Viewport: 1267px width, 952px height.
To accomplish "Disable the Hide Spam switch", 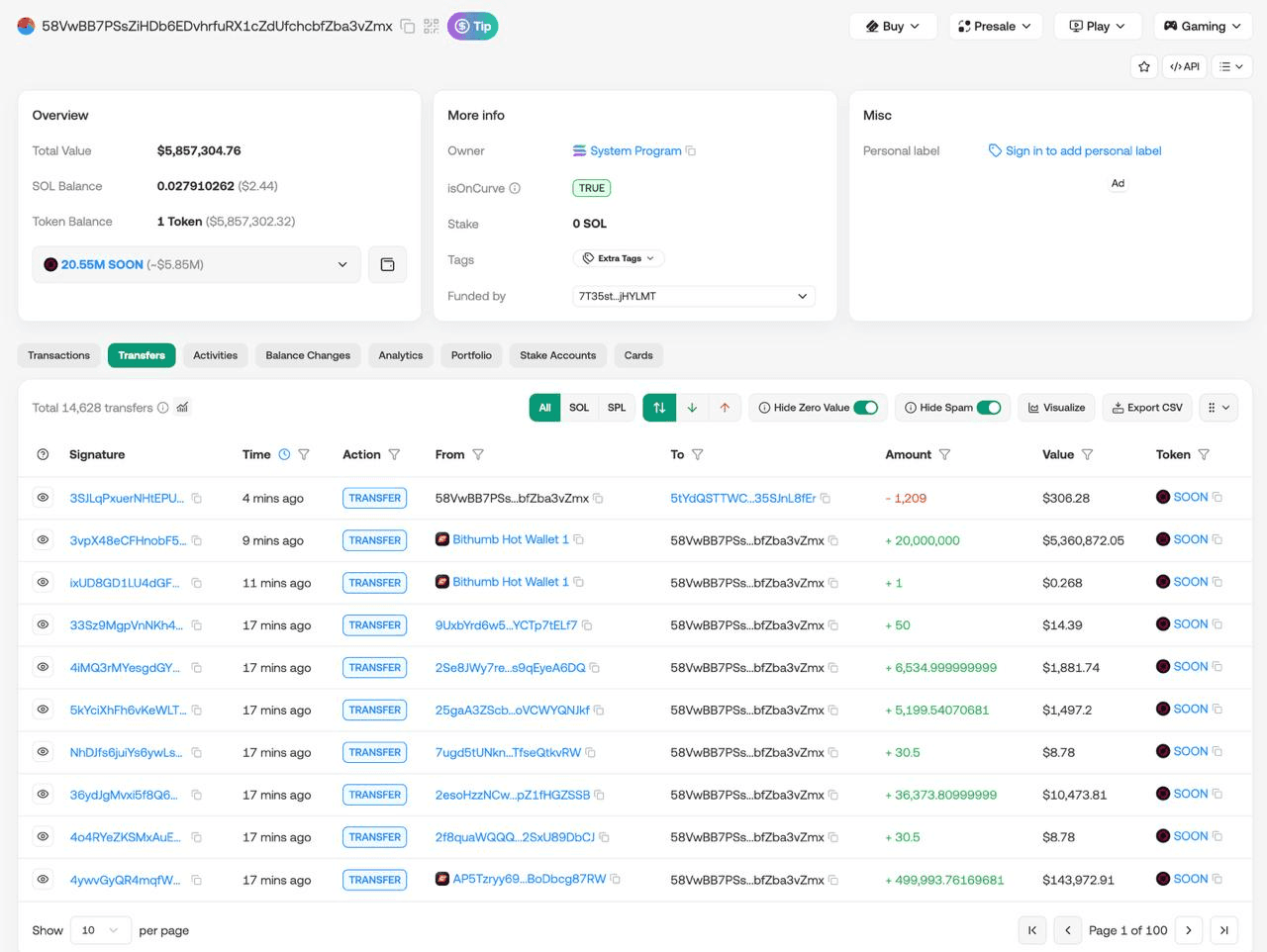I will click(988, 408).
